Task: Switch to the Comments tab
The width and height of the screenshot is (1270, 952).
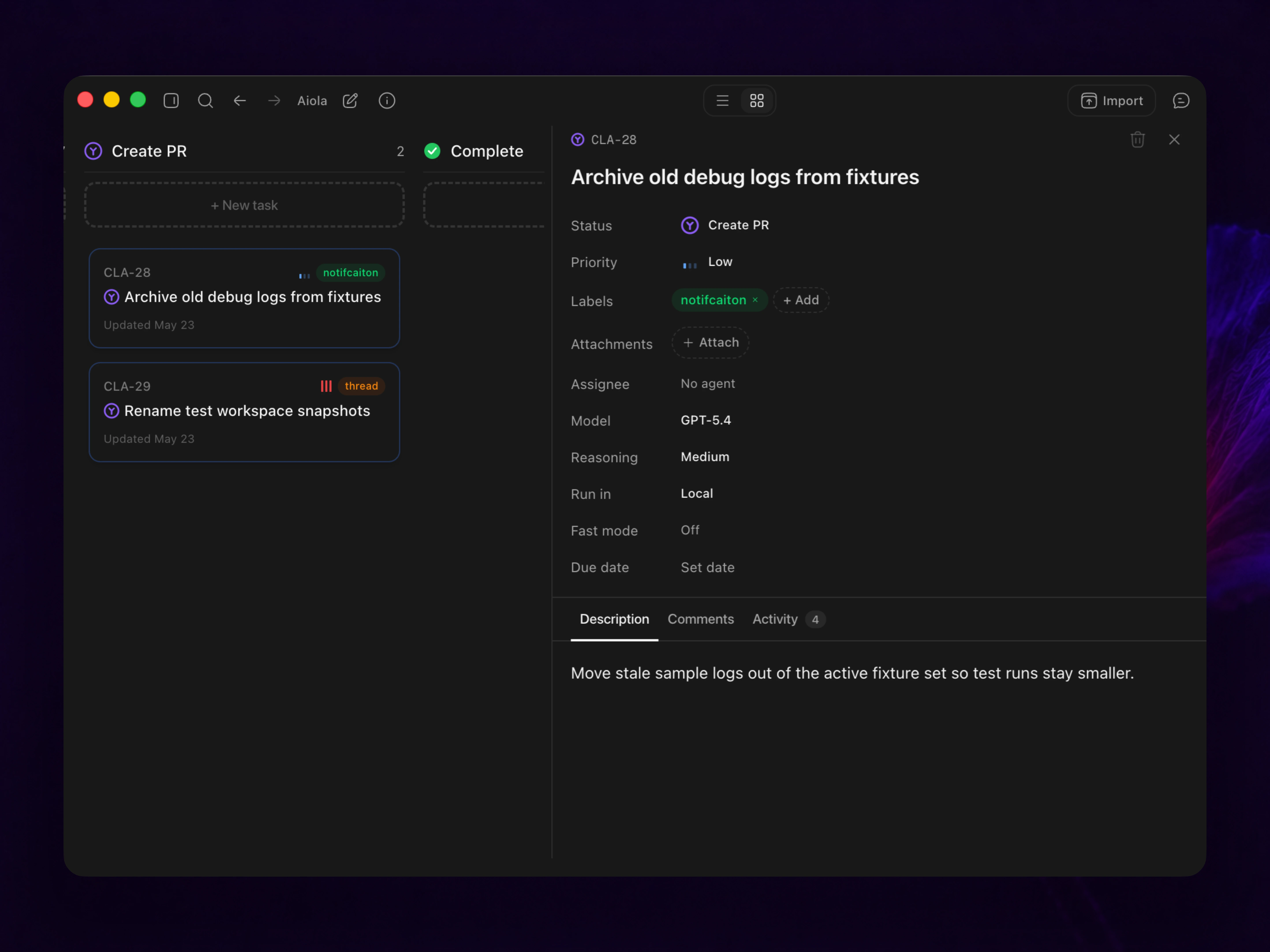Action: [x=700, y=619]
